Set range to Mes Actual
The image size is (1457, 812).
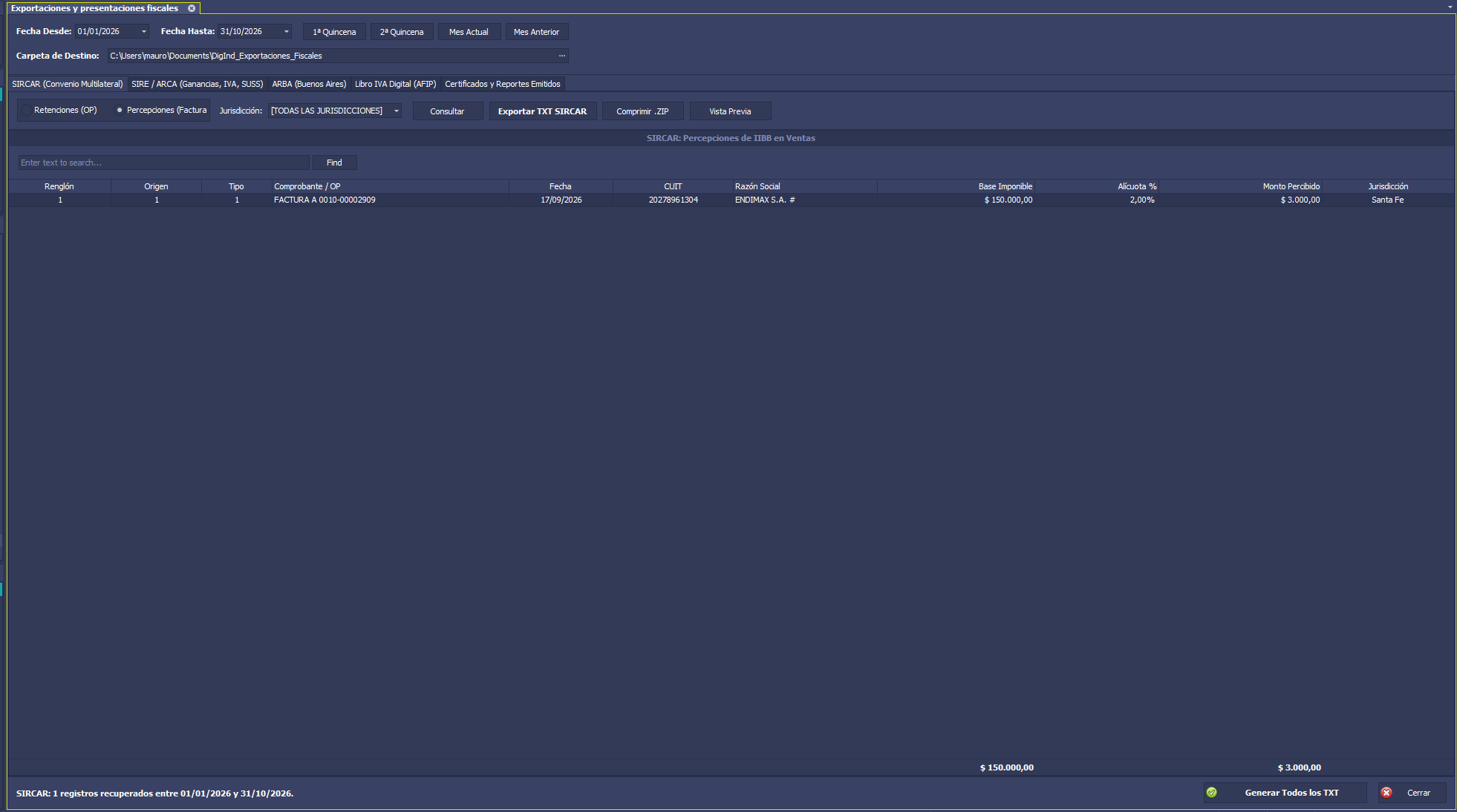tap(469, 32)
